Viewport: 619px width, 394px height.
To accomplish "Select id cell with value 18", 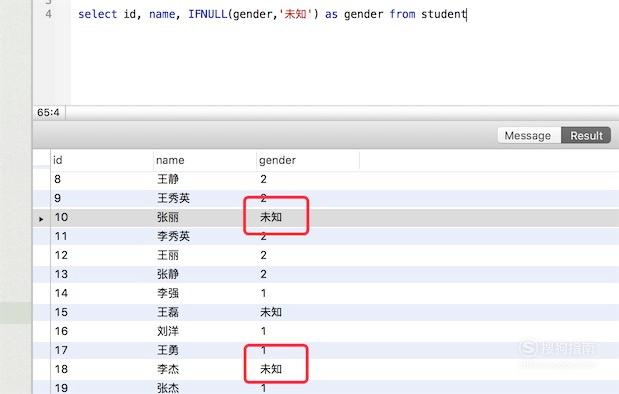I will click(x=61, y=369).
